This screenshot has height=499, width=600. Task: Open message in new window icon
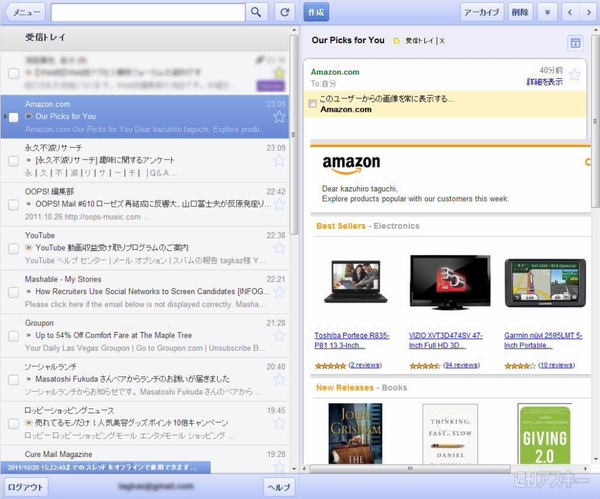(575, 43)
